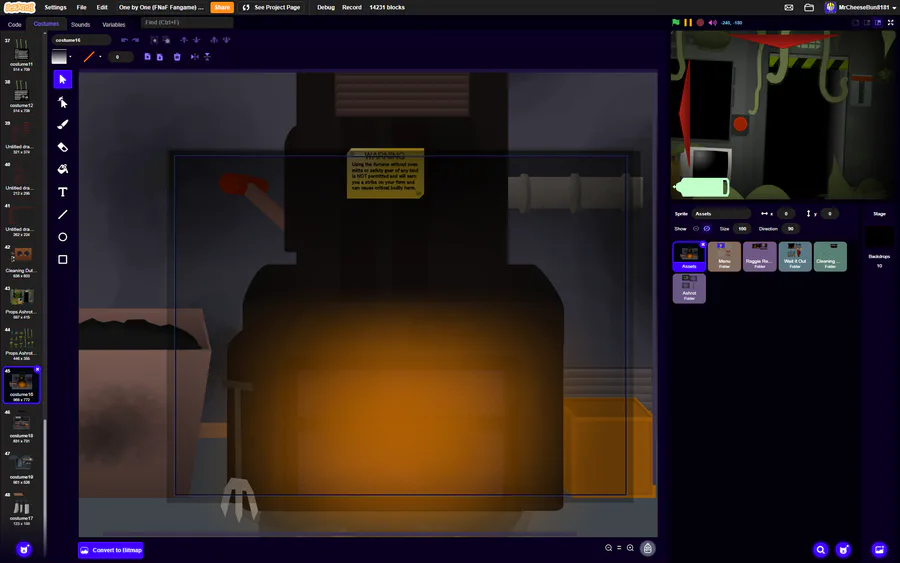Select the Eraser tool

(63, 147)
